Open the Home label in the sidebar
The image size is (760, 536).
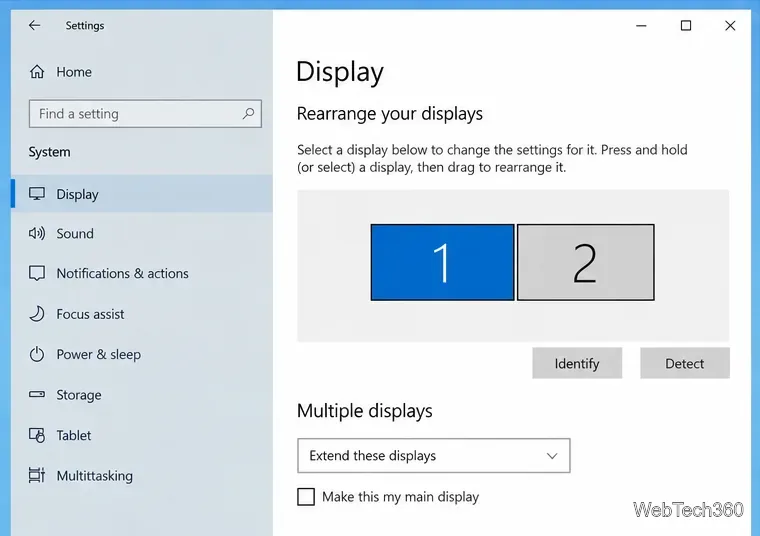pyautogui.click(x=74, y=72)
